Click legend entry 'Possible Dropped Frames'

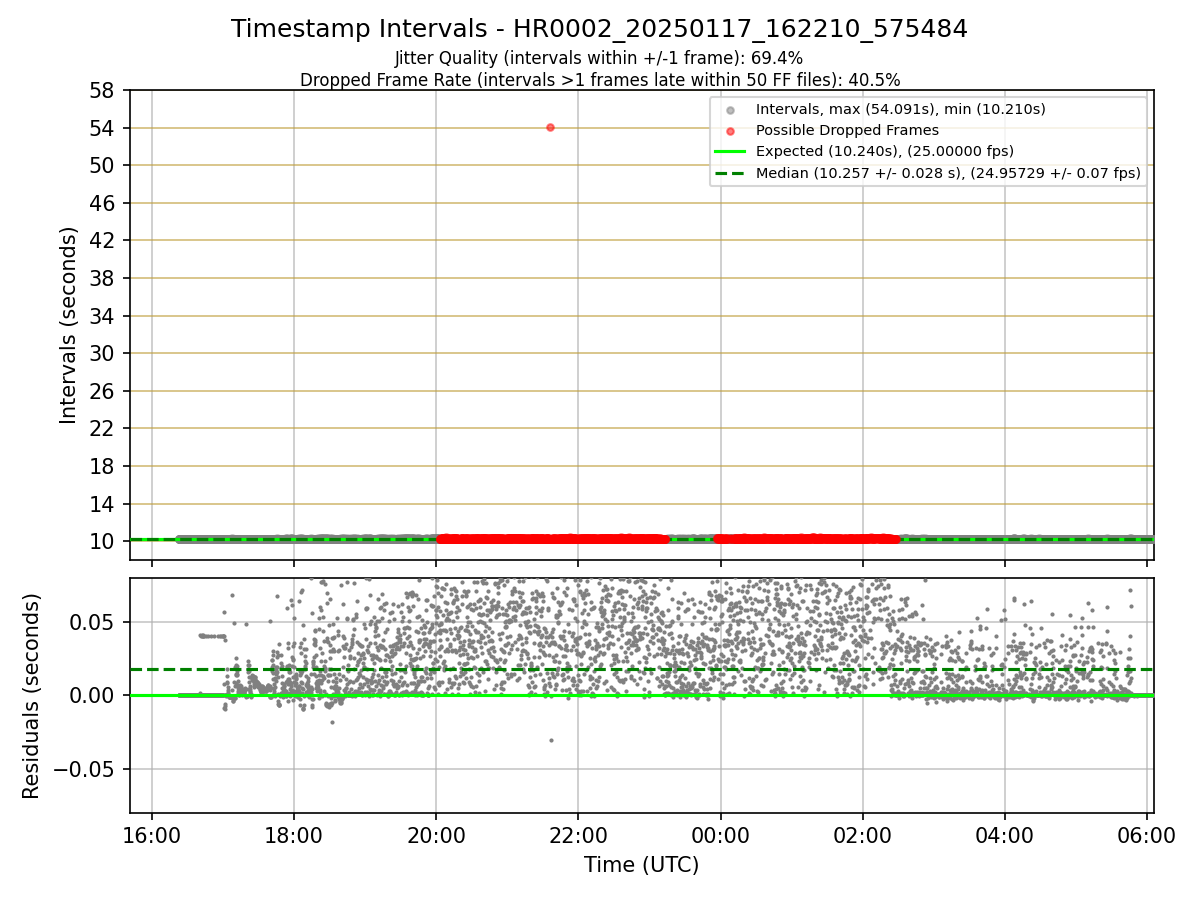[x=847, y=130]
